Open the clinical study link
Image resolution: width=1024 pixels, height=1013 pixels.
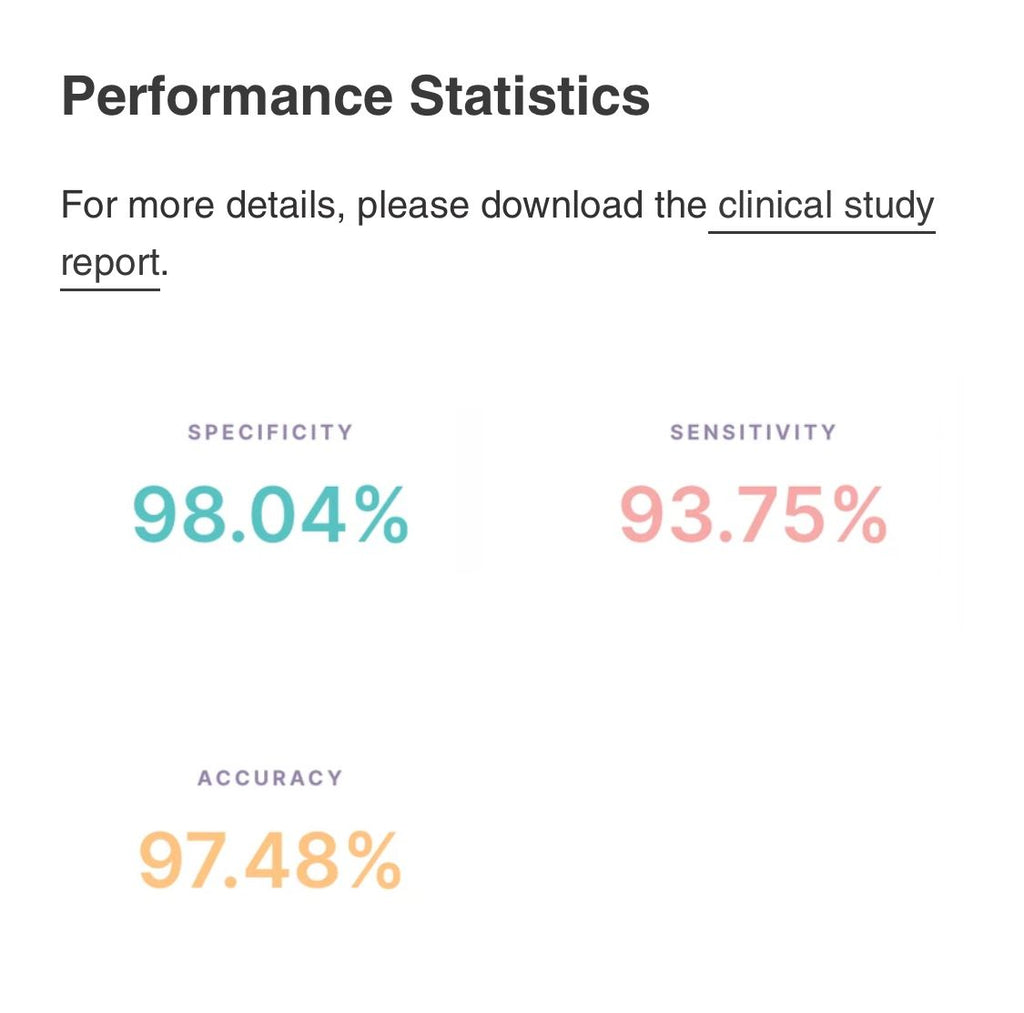(826, 206)
